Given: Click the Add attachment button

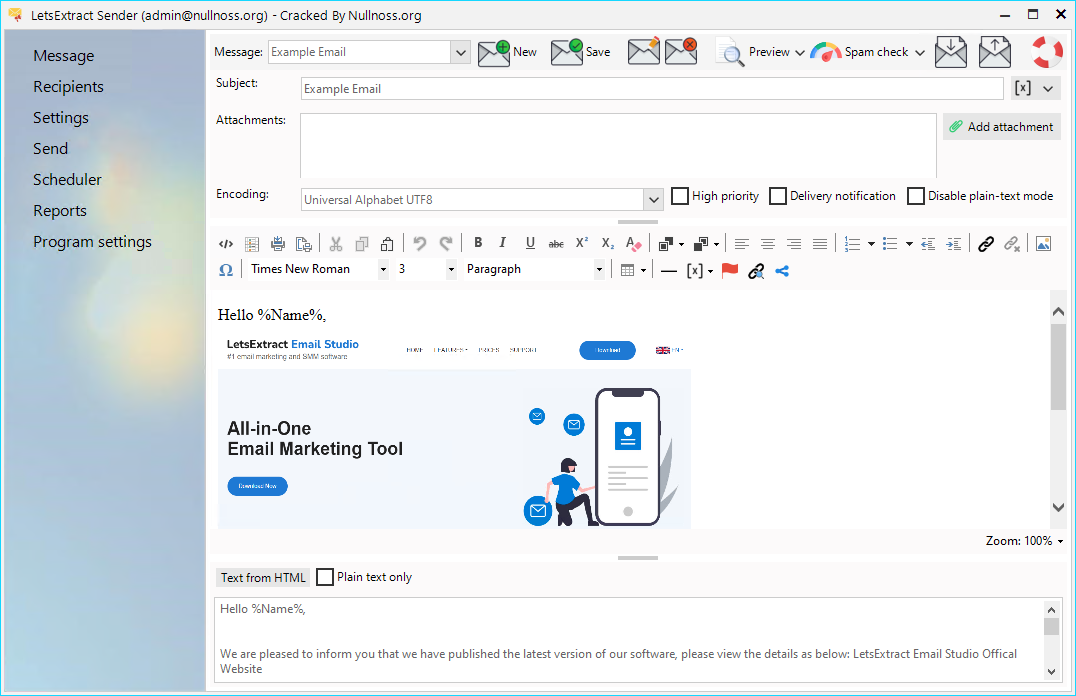Looking at the screenshot, I should pyautogui.click(x=1002, y=127).
